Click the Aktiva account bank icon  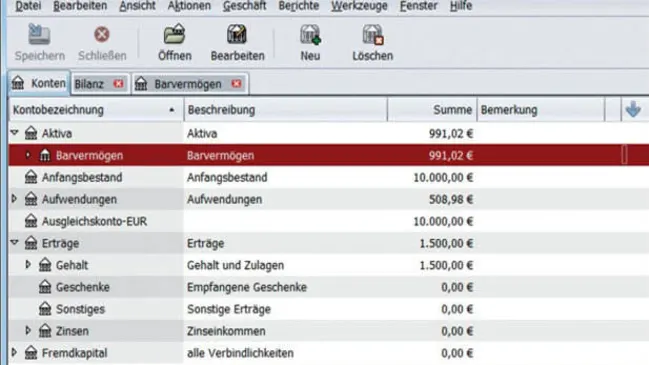point(31,133)
